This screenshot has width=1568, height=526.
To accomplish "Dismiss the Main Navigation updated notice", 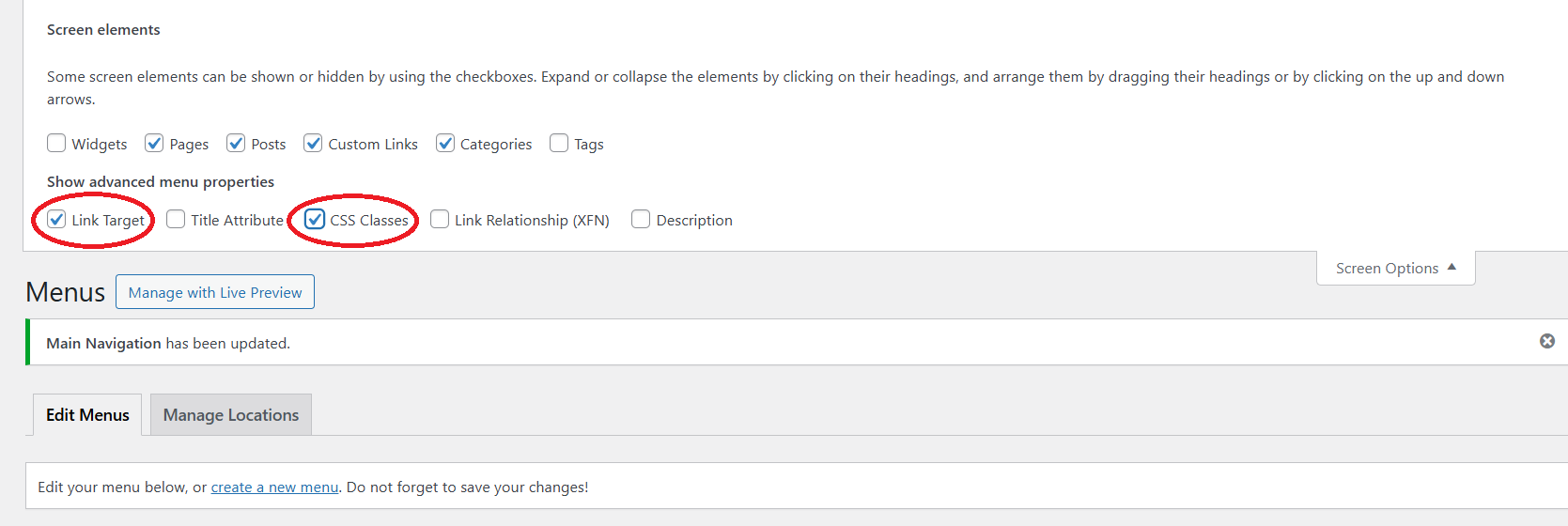I will coord(1546,341).
